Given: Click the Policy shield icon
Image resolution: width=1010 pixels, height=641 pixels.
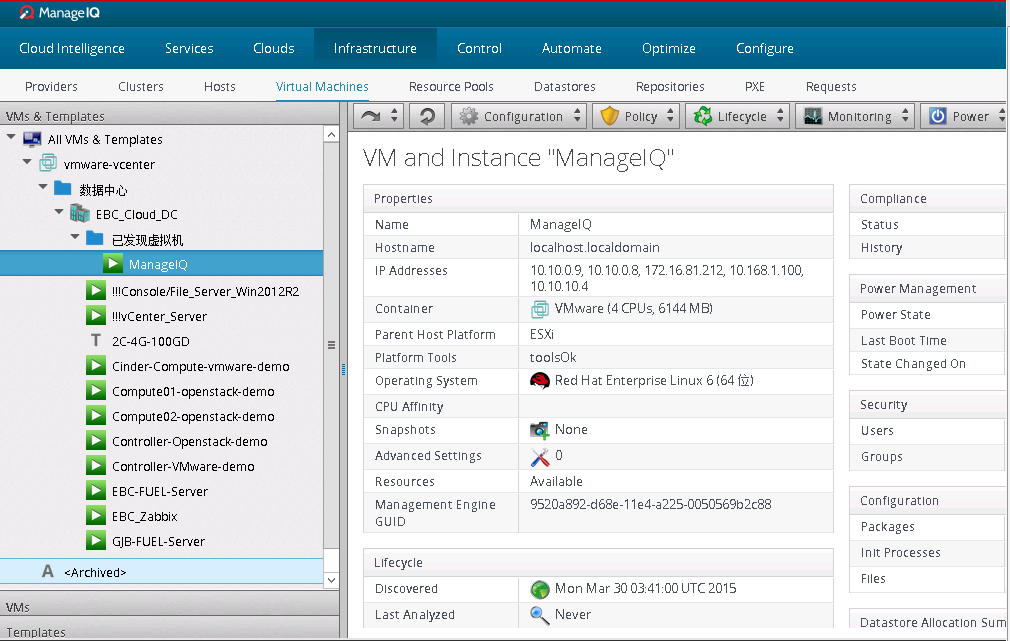Looking at the screenshot, I should pyautogui.click(x=609, y=116).
